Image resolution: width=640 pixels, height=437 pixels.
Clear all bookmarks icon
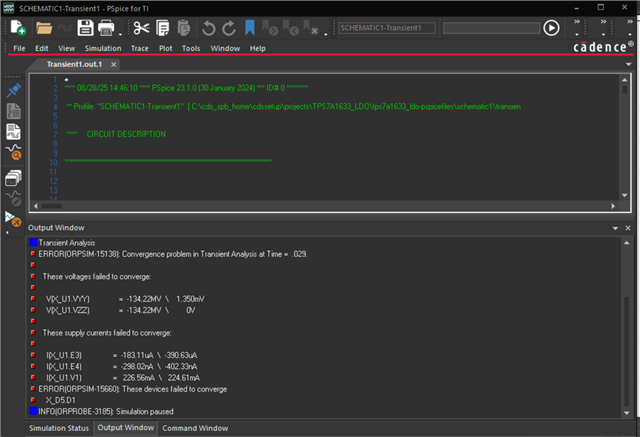click(311, 28)
